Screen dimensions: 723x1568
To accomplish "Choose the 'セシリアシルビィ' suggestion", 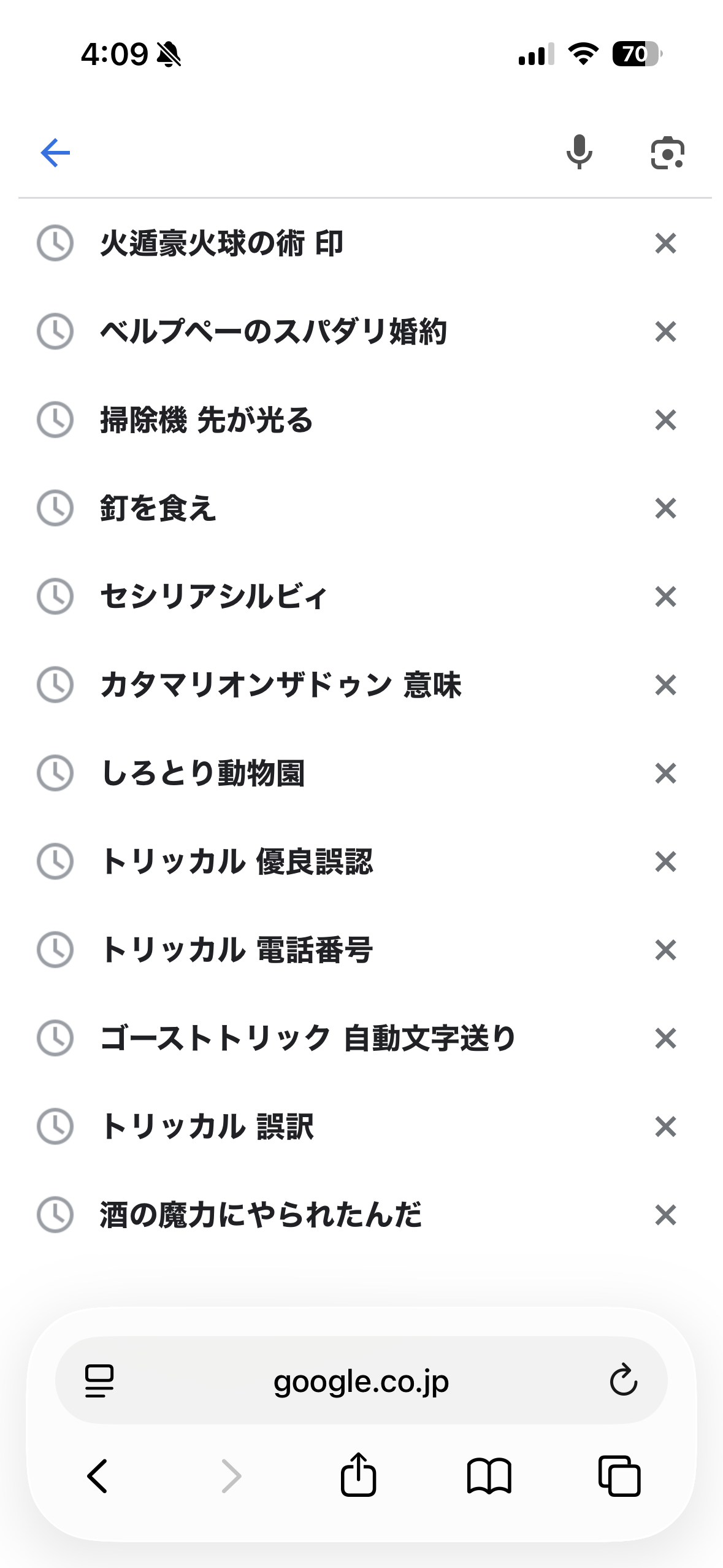I will click(x=213, y=597).
